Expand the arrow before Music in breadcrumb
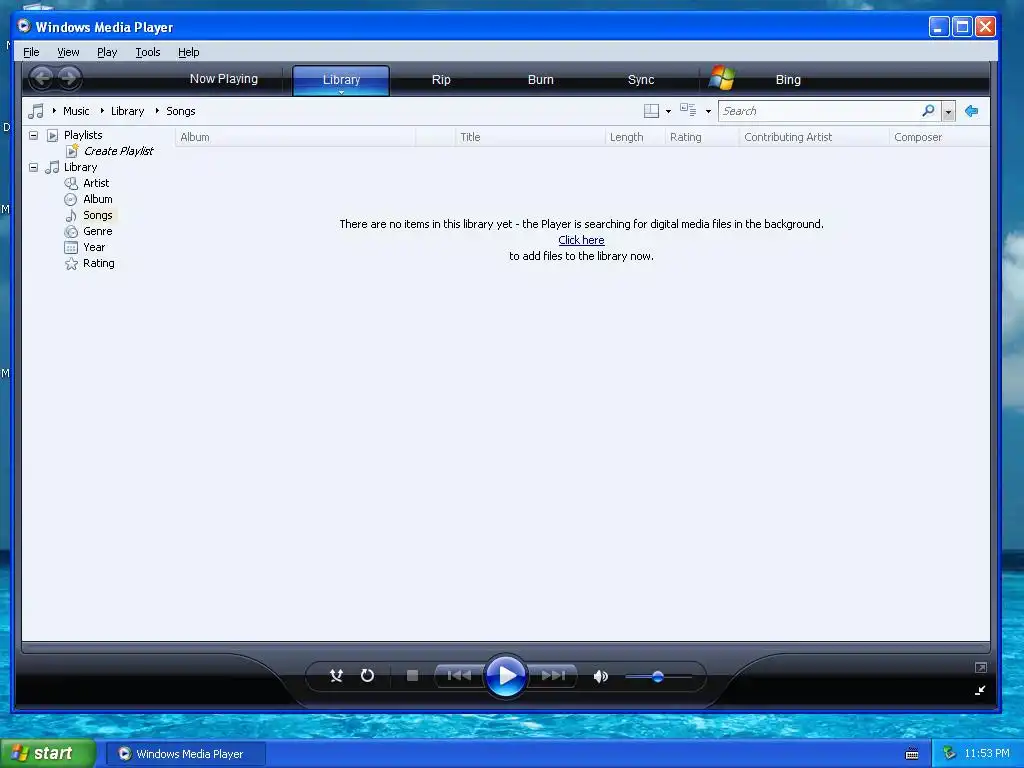This screenshot has width=1024, height=768. point(54,111)
